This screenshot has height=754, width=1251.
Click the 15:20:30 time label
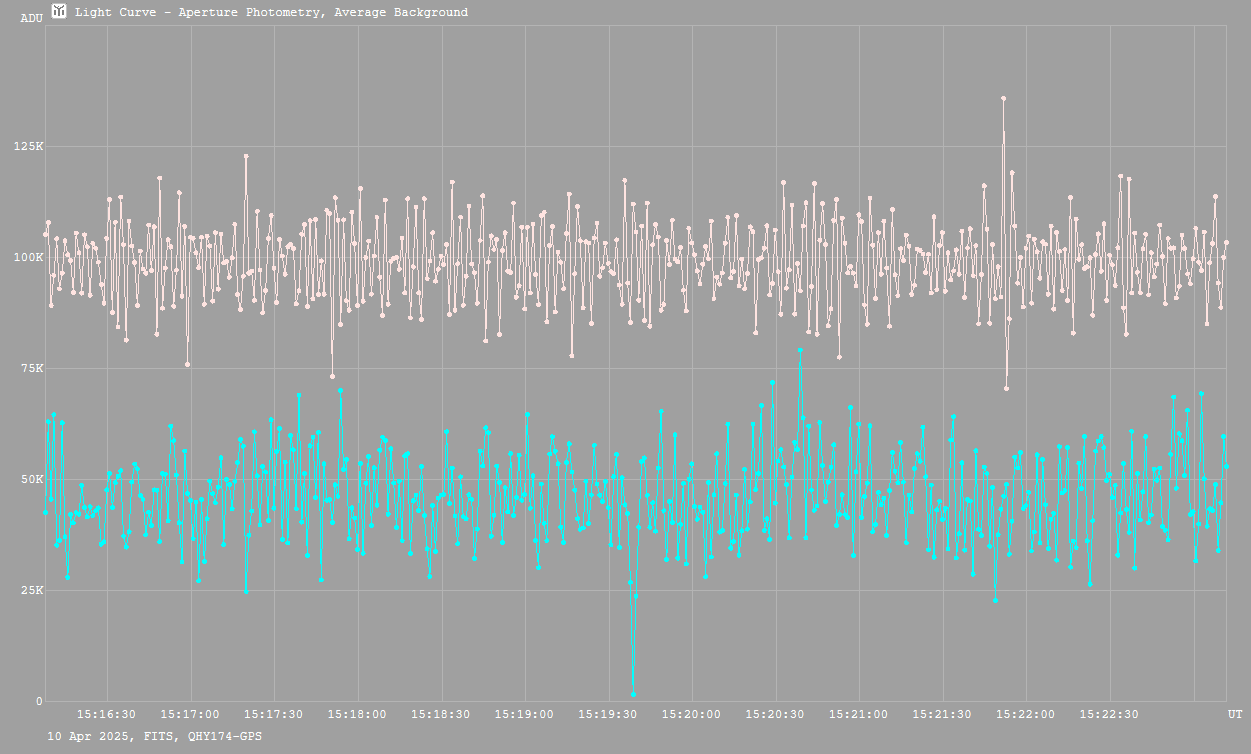point(775,714)
